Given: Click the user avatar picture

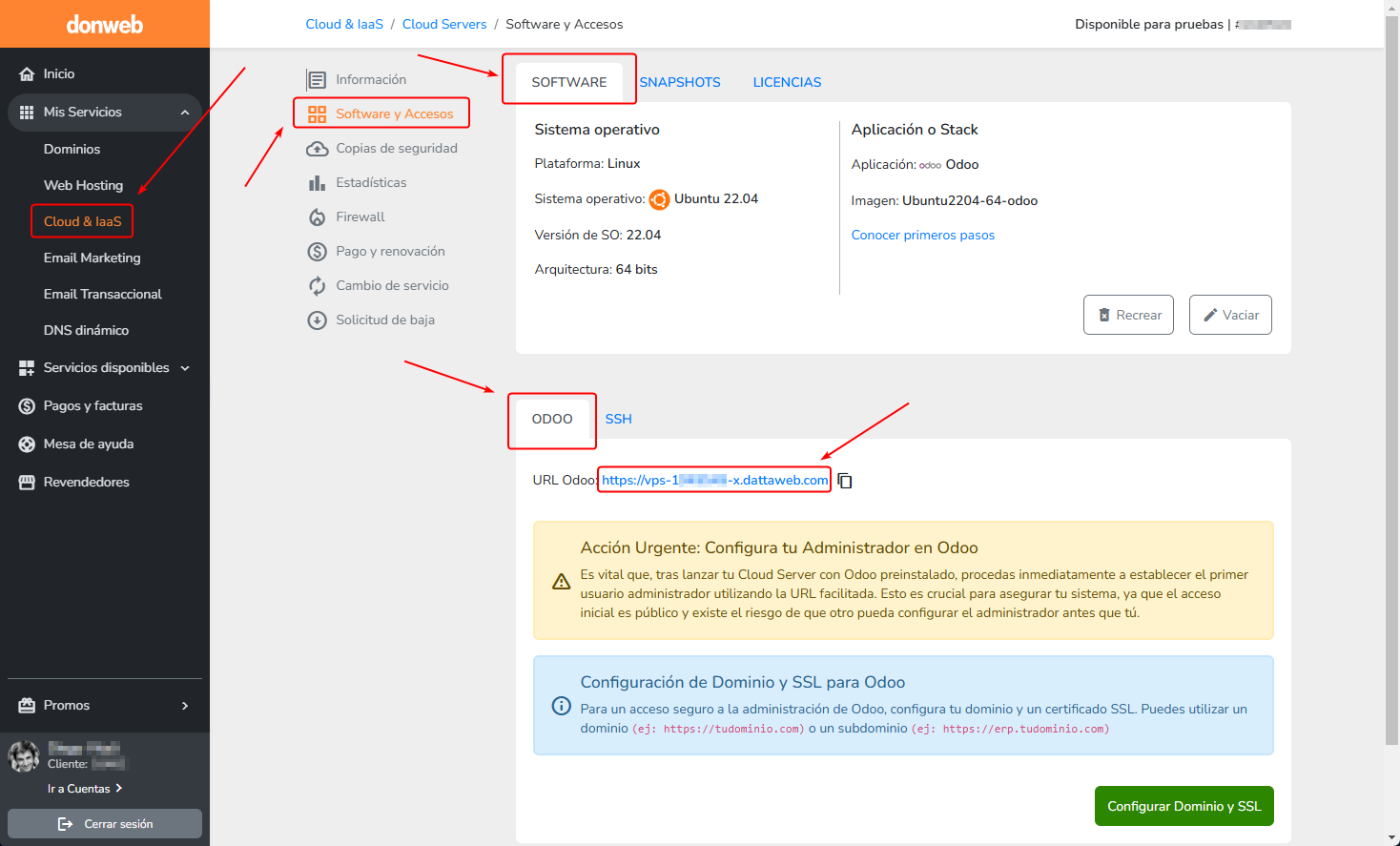Looking at the screenshot, I should coord(24,756).
